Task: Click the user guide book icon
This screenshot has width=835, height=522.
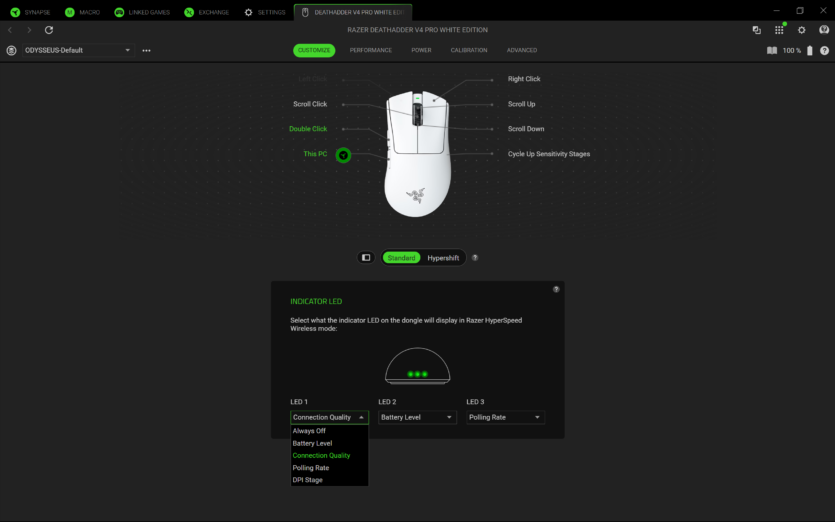Action: coord(771,50)
